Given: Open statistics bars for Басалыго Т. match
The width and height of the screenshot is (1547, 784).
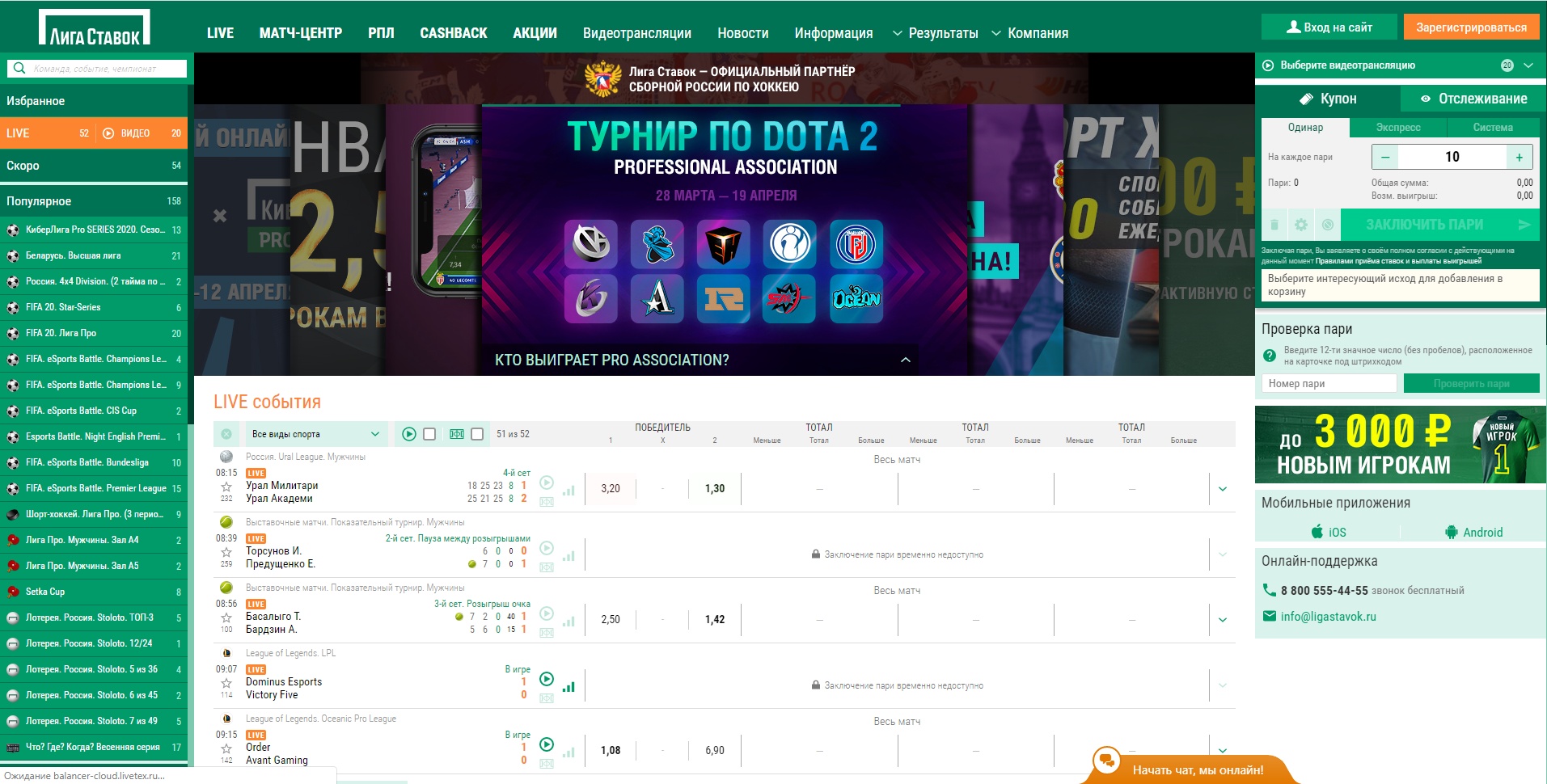Looking at the screenshot, I should (x=569, y=621).
